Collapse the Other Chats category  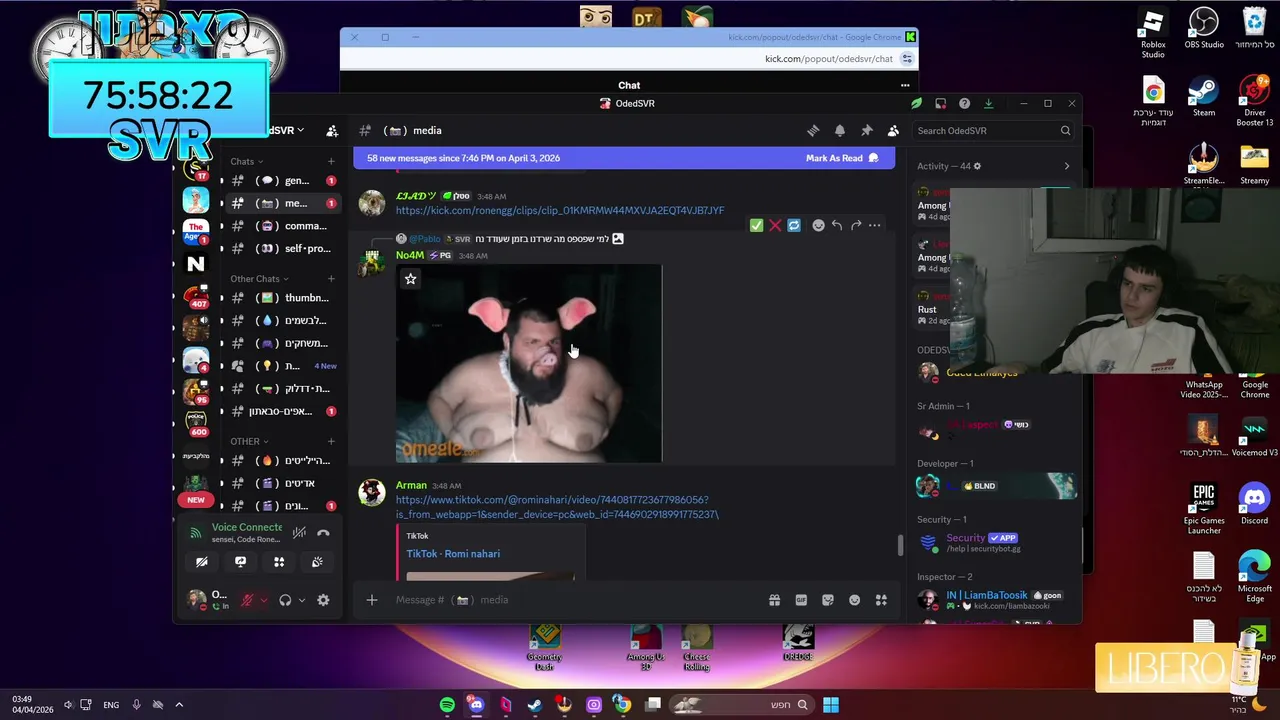pyautogui.click(x=259, y=279)
